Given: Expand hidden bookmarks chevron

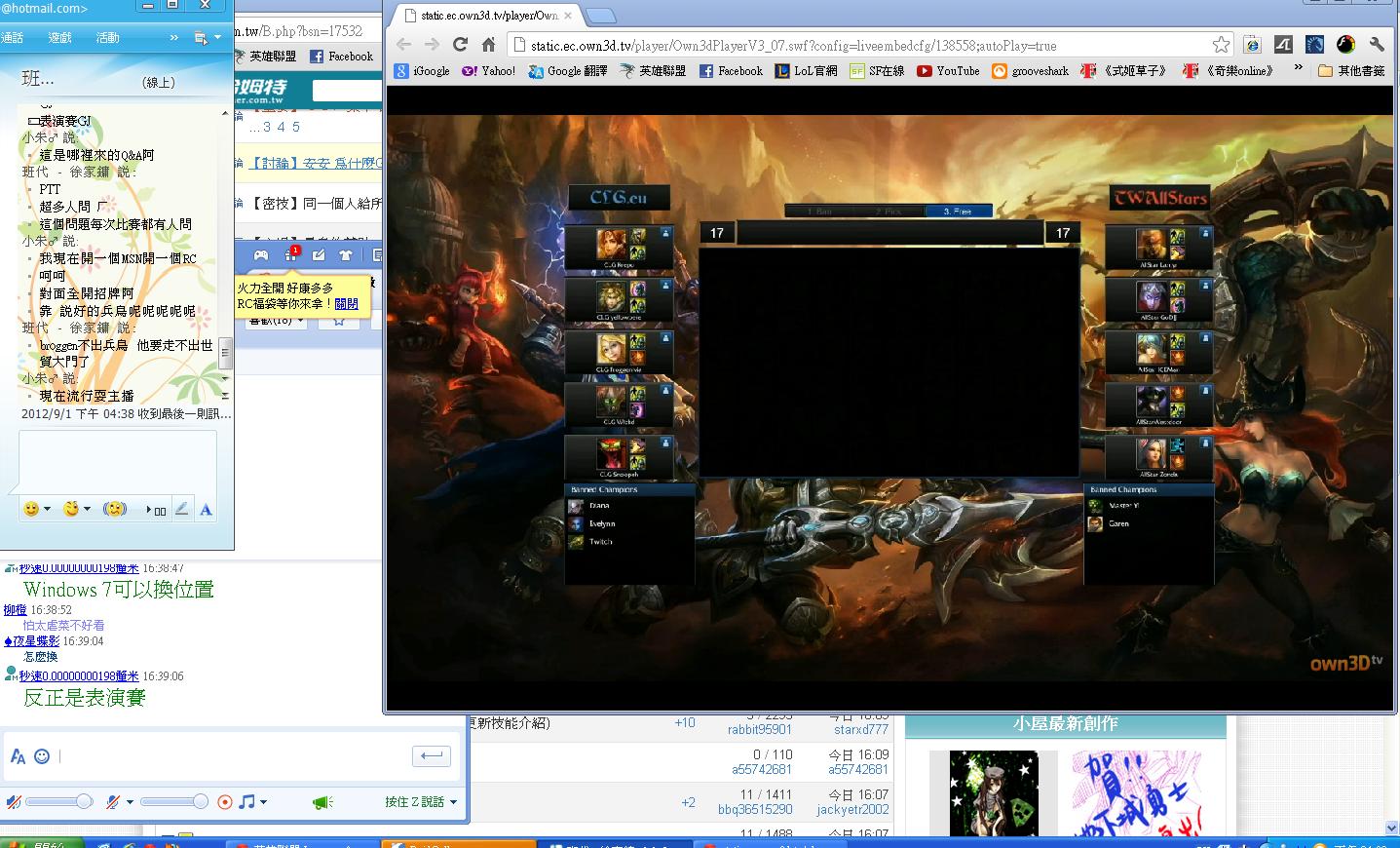Looking at the screenshot, I should 1298,68.
